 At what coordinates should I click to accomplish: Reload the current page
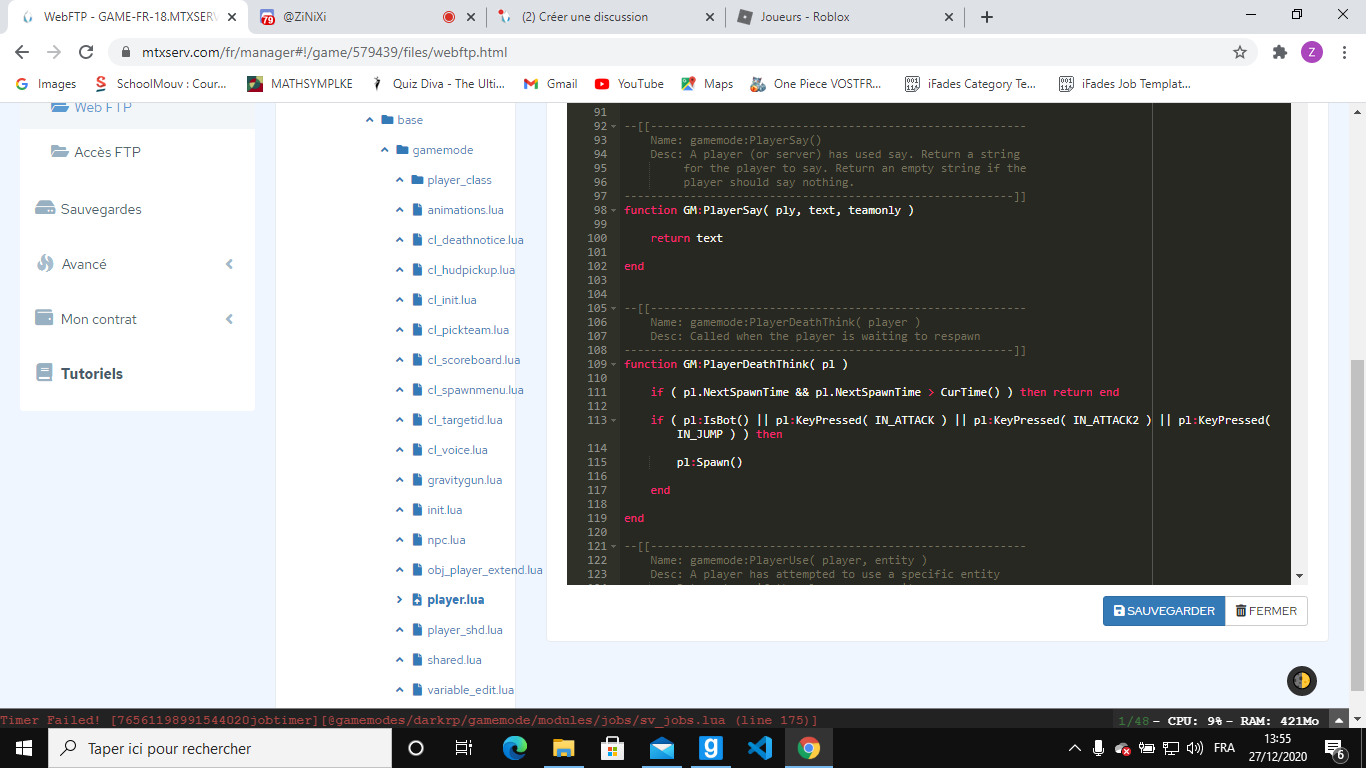click(86, 52)
